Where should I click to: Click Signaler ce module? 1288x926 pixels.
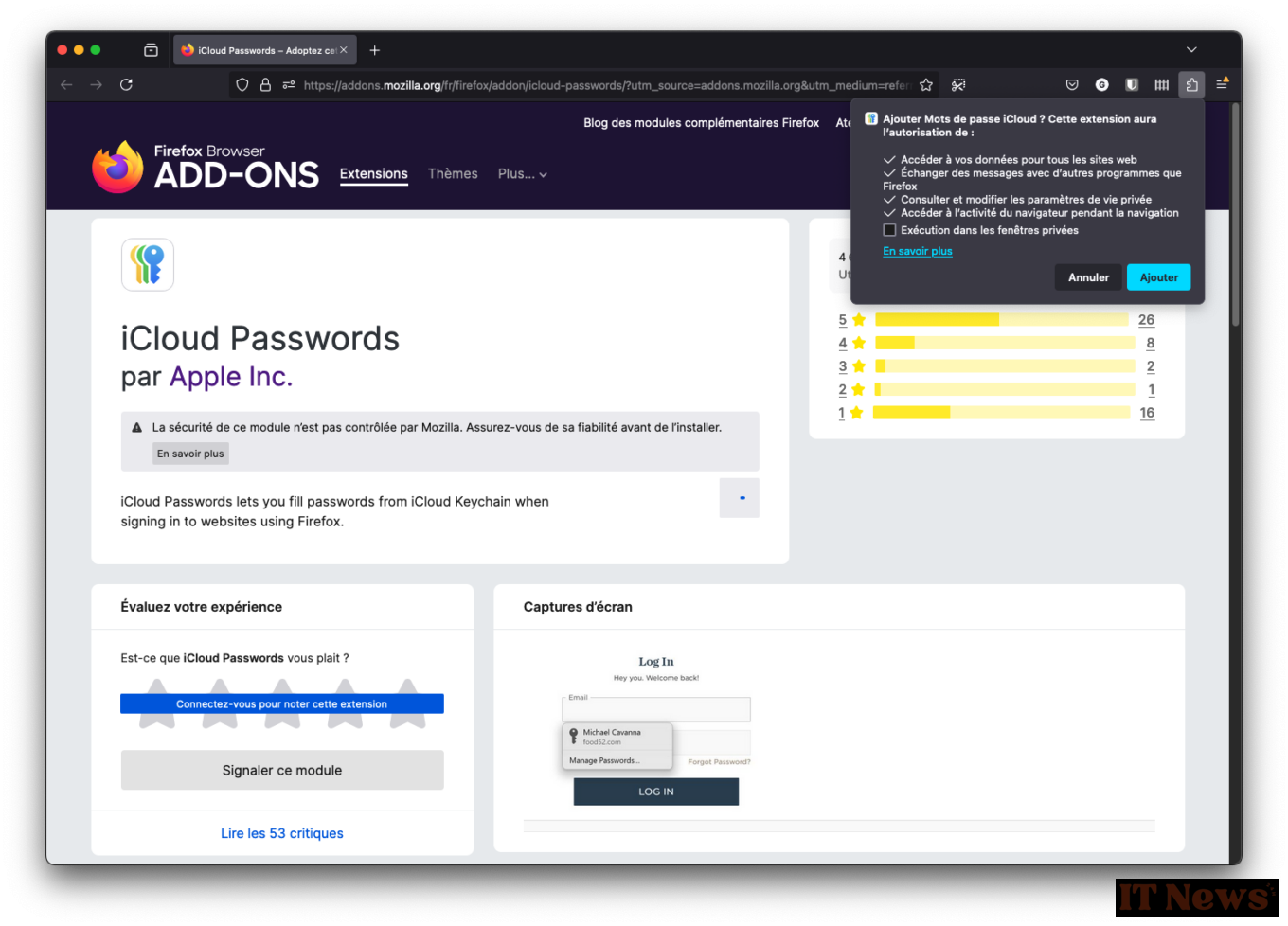(x=282, y=770)
